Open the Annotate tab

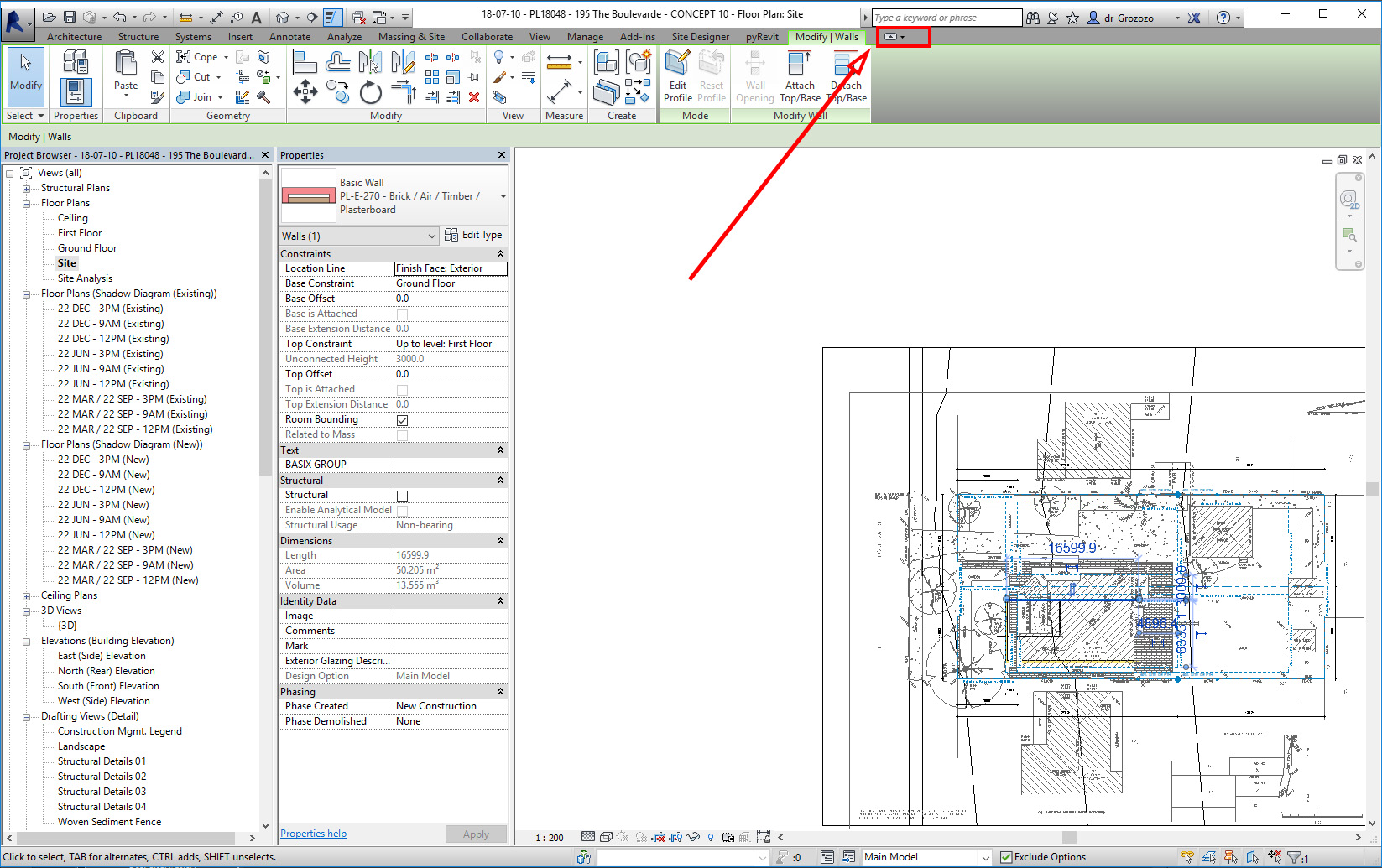(289, 36)
